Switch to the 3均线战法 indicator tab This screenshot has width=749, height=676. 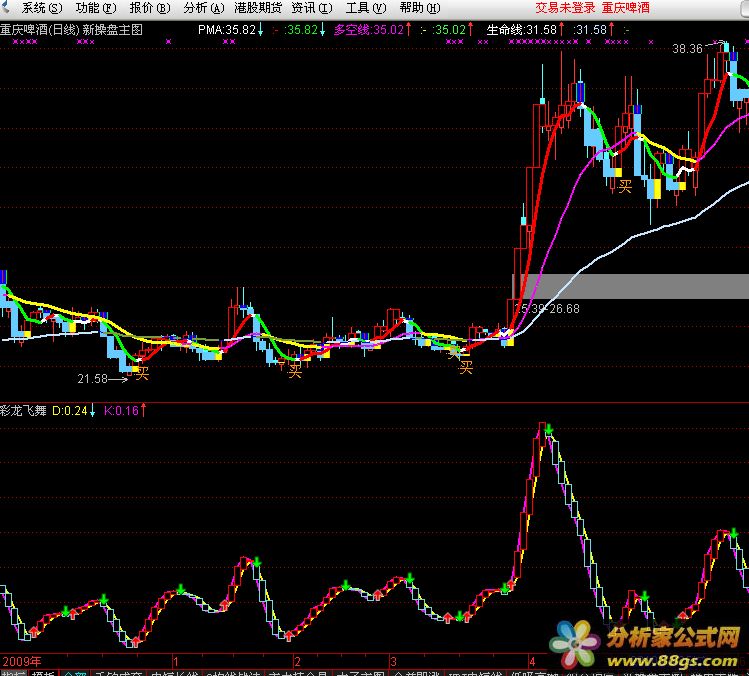[234, 673]
